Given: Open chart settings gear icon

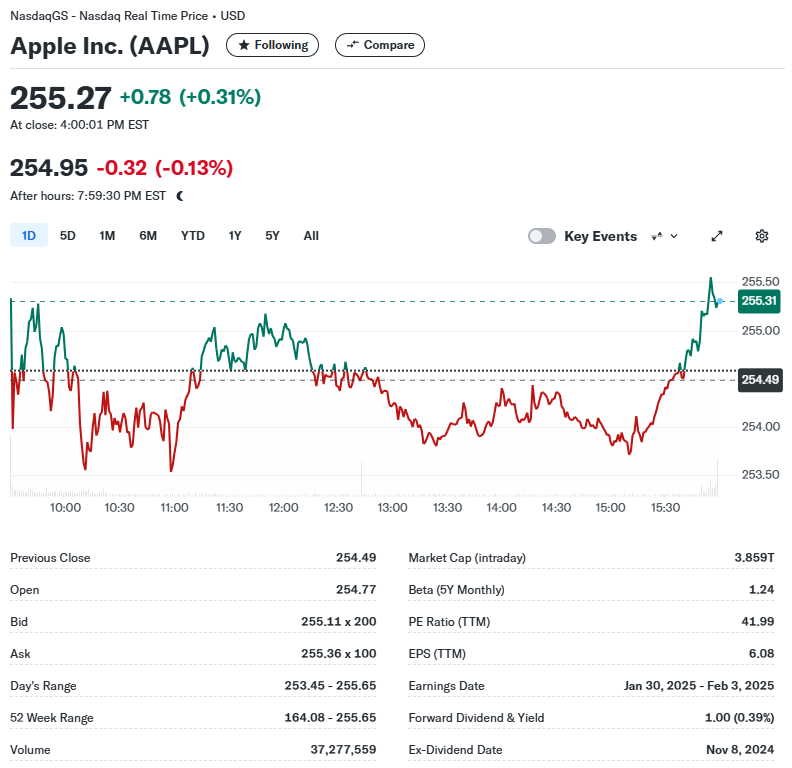Looking at the screenshot, I should 762,236.
